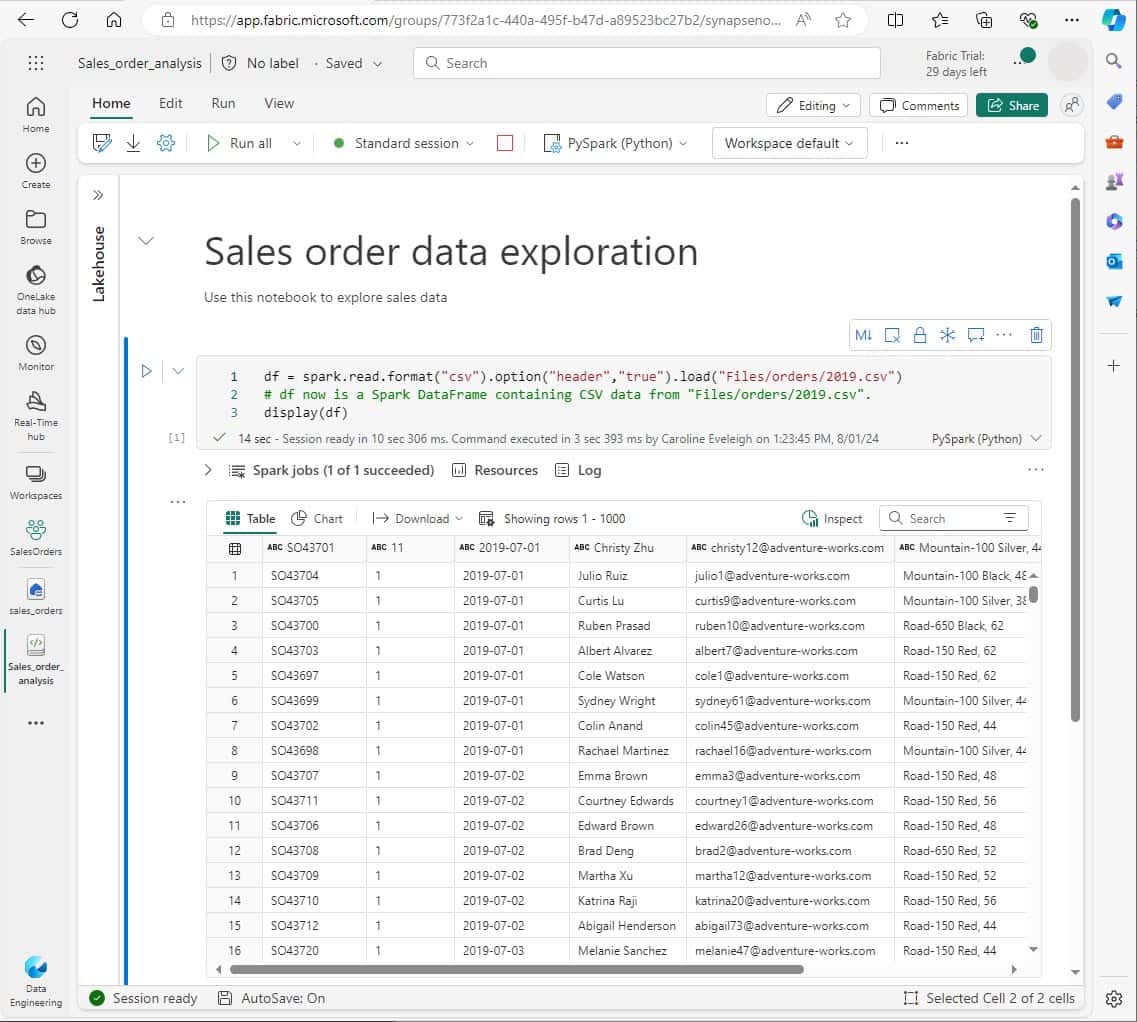Open the Workspace default environment dropdown
Screen dimensions: 1137x1022
(789, 143)
